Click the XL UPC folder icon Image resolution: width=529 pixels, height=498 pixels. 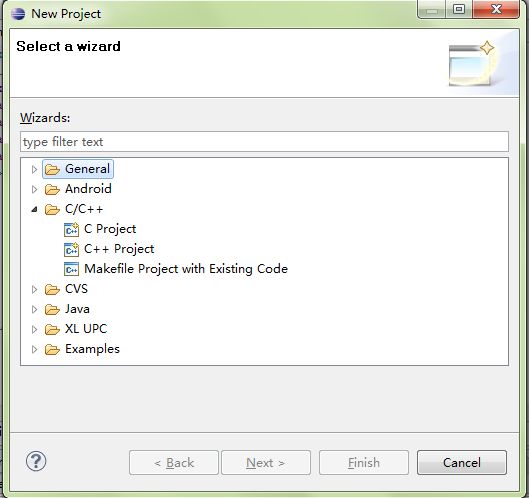pyautogui.click(x=52, y=329)
